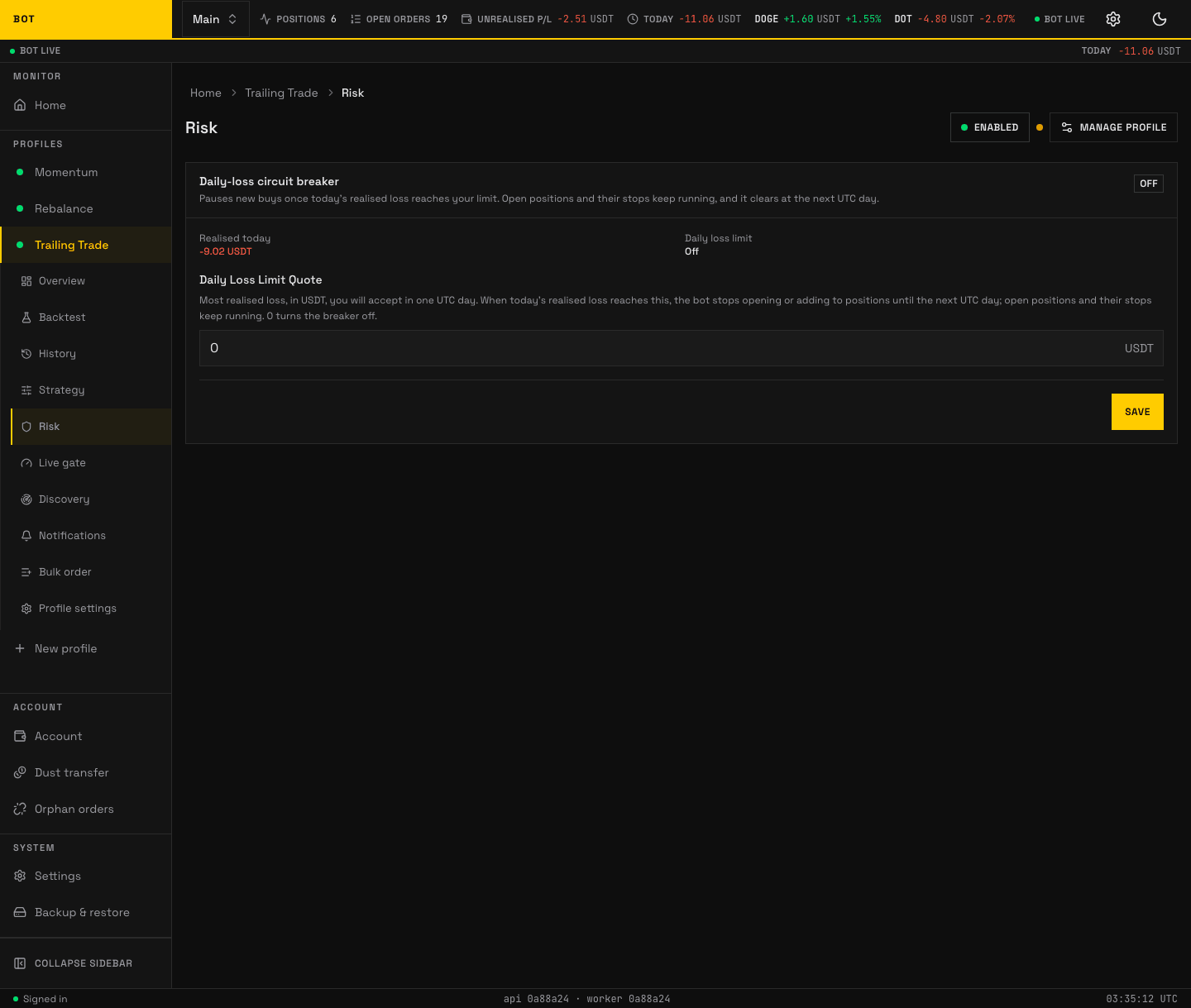Open Orphan orders page label
The image size is (1191, 1008).
[x=74, y=809]
